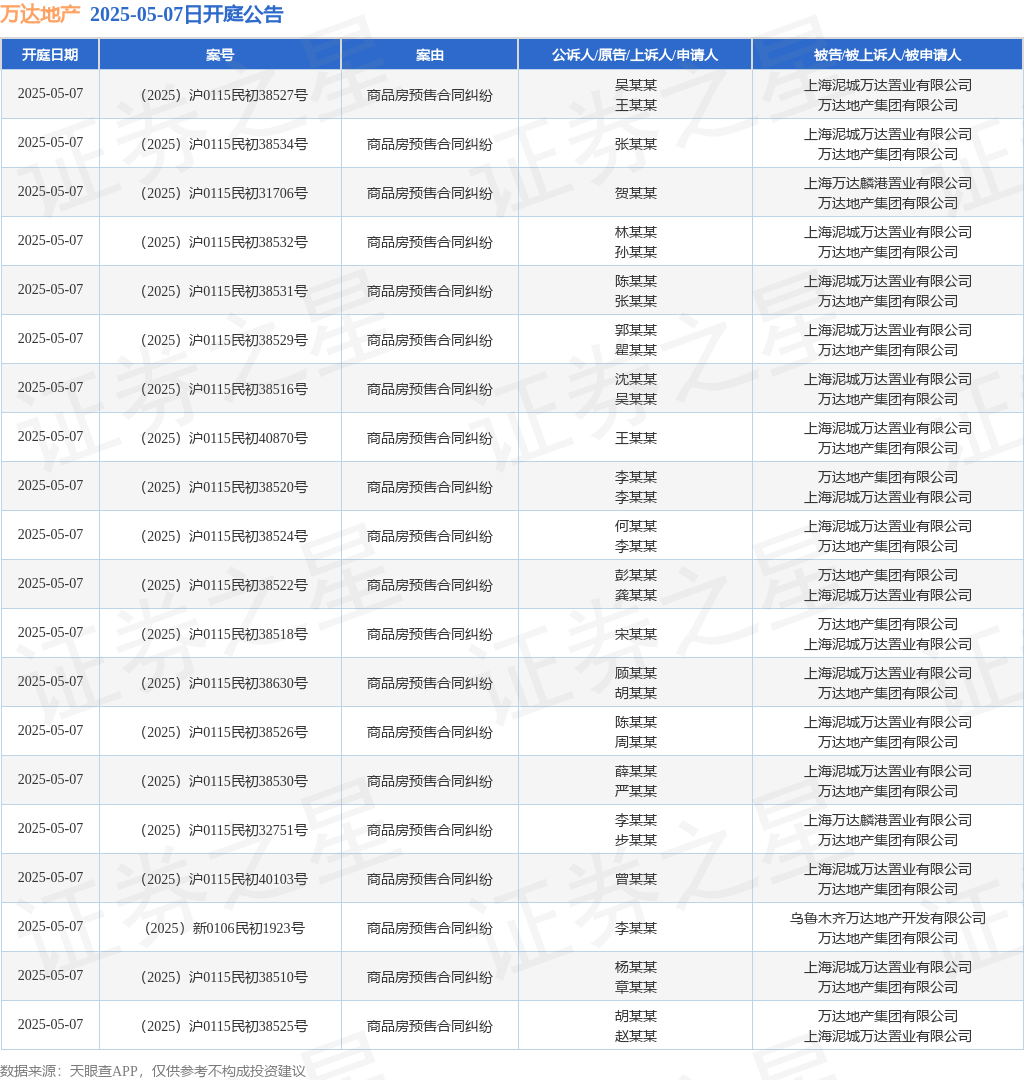1024x1080 pixels.
Task: Click case number 沪0115民初40870号
Action: (224, 438)
